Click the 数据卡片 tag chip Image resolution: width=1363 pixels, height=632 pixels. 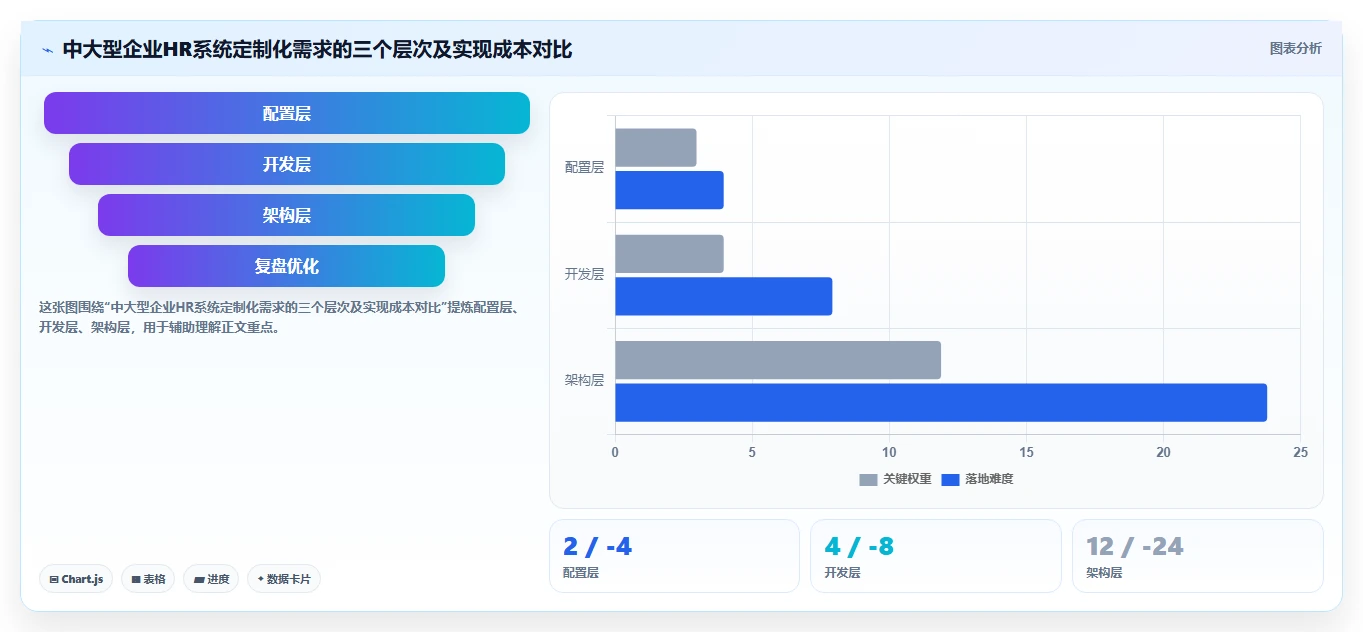pyautogui.click(x=284, y=579)
